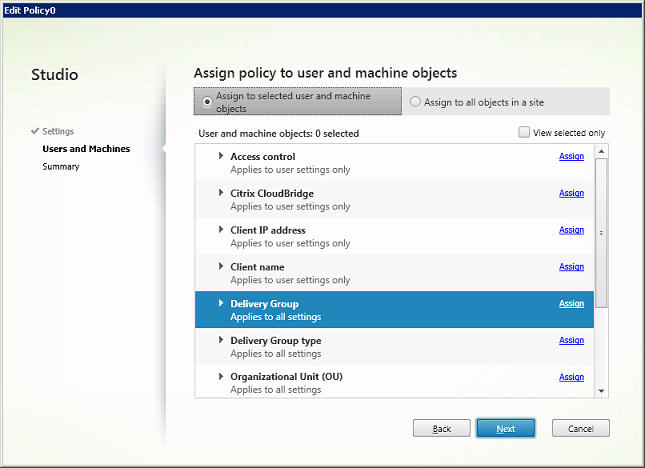Expand the Client name row arrow

(x=220, y=267)
